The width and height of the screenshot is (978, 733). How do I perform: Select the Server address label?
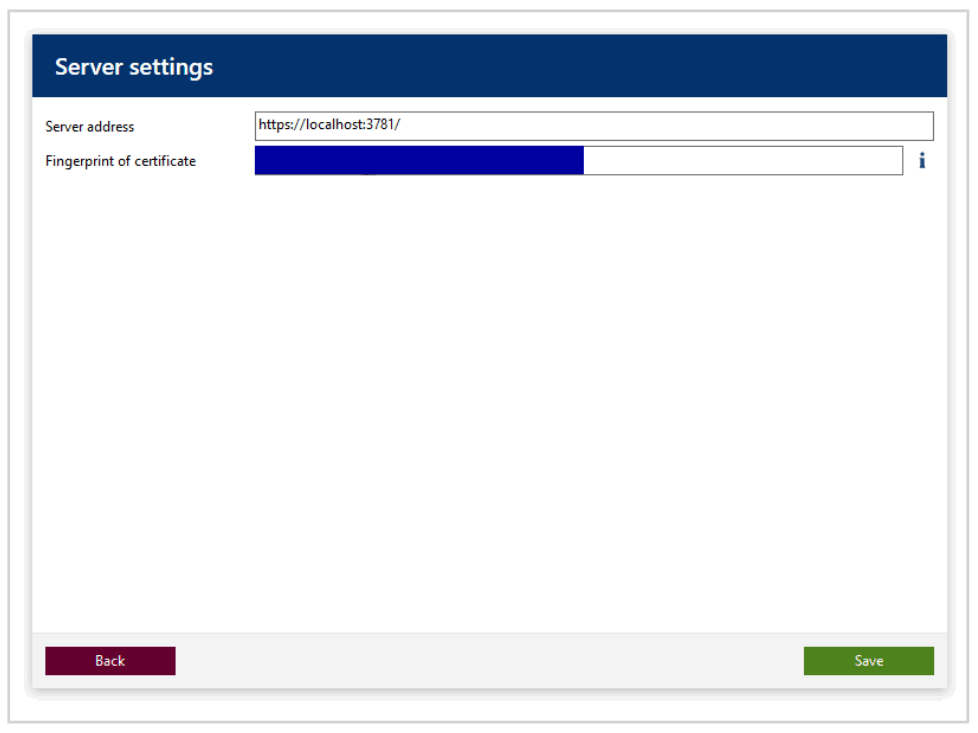coord(88,127)
